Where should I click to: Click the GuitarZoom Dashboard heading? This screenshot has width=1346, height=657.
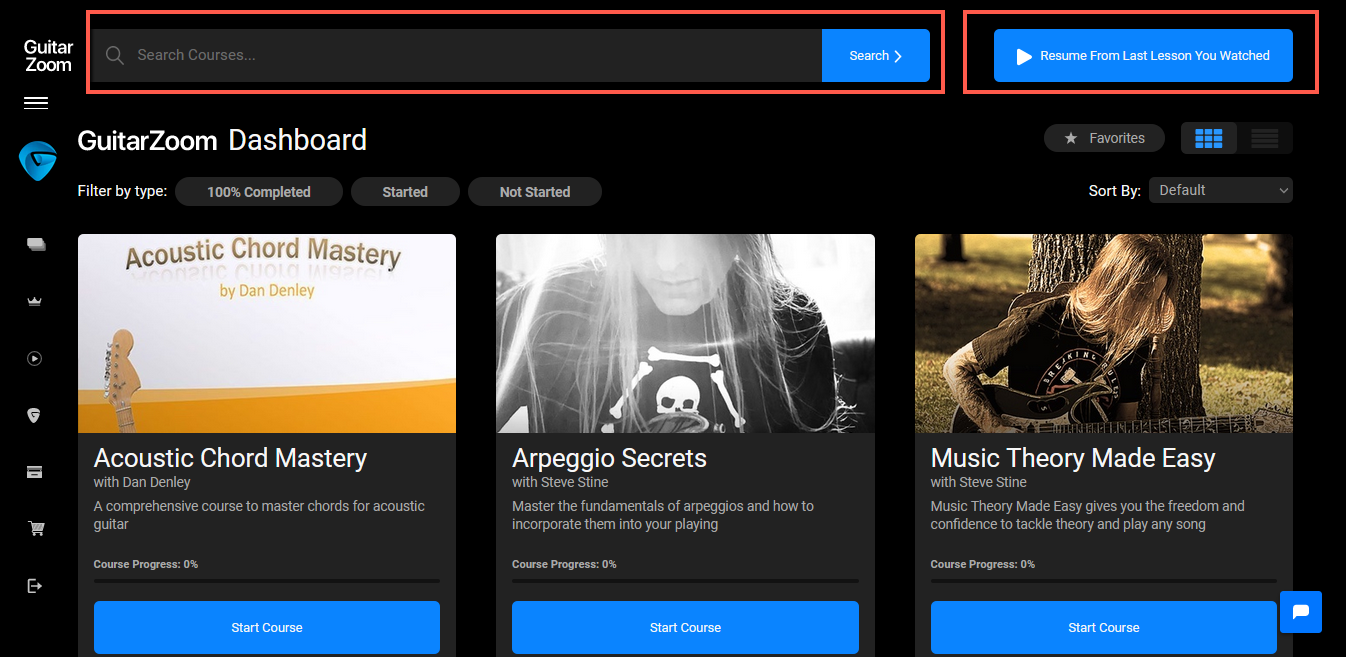tap(222, 140)
